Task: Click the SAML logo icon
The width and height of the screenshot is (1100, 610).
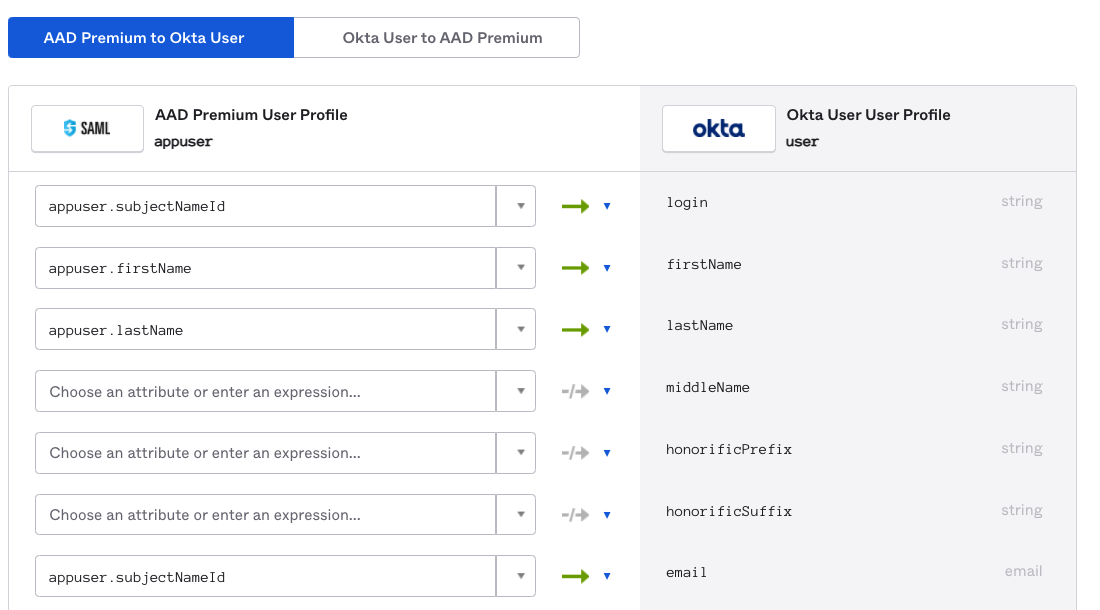Action: point(87,129)
